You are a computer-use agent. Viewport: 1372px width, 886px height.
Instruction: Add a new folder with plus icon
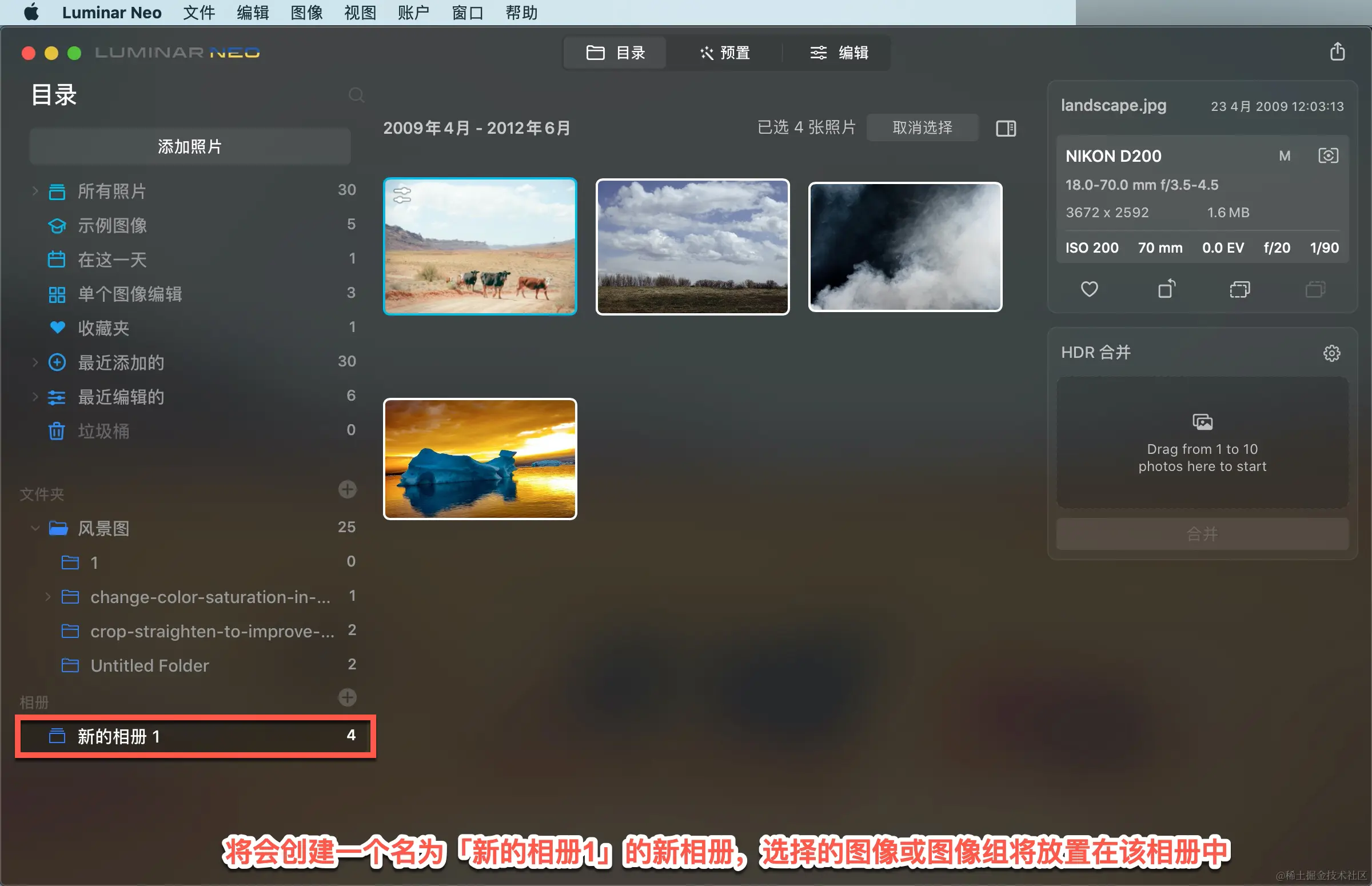coord(347,490)
